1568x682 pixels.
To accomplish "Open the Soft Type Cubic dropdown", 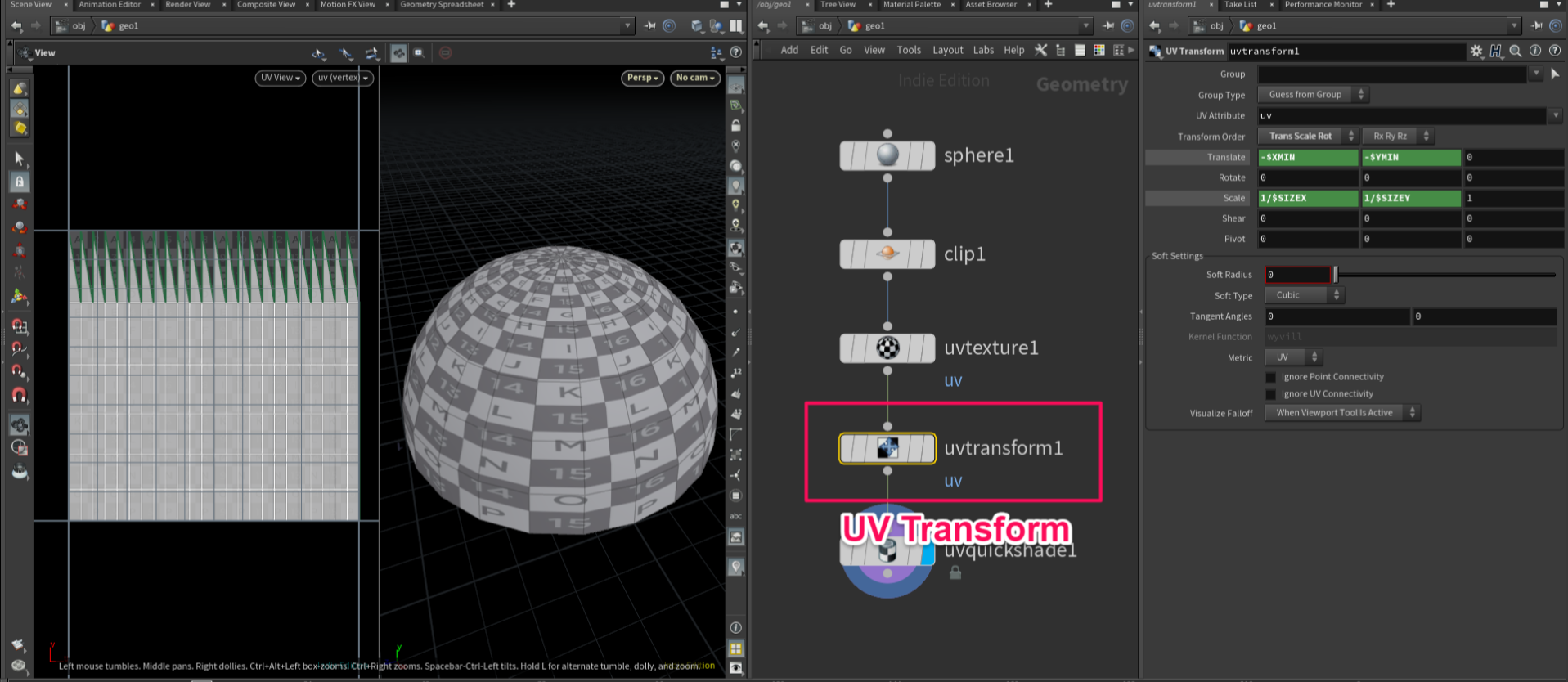I will (1305, 295).
